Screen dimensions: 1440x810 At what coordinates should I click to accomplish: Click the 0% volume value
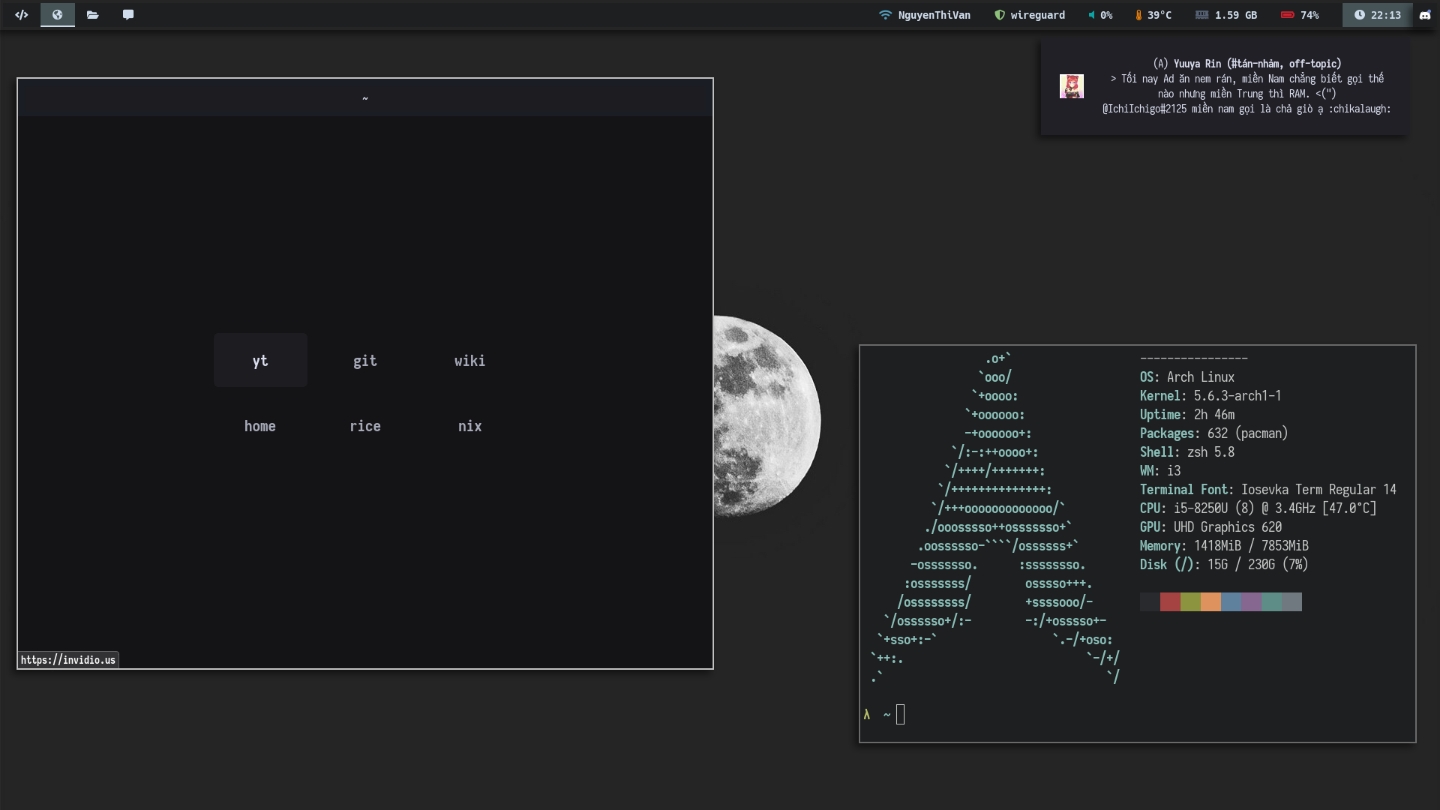(x=1106, y=15)
